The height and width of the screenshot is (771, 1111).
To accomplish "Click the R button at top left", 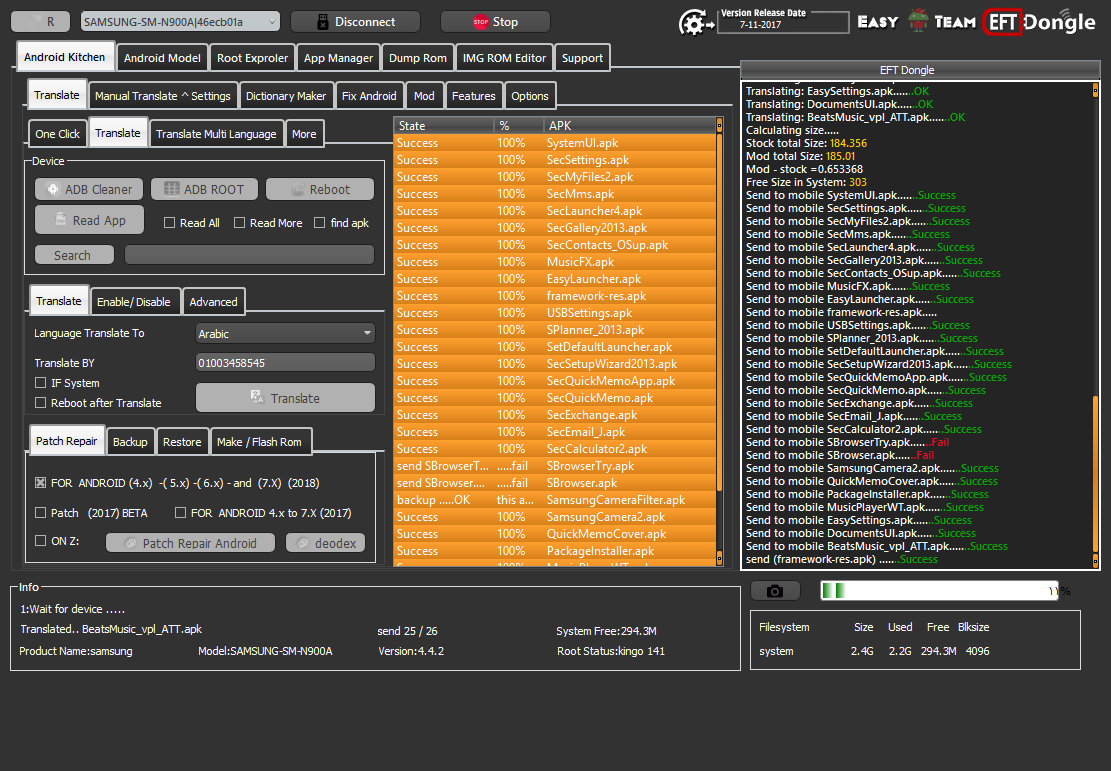I will coord(40,22).
